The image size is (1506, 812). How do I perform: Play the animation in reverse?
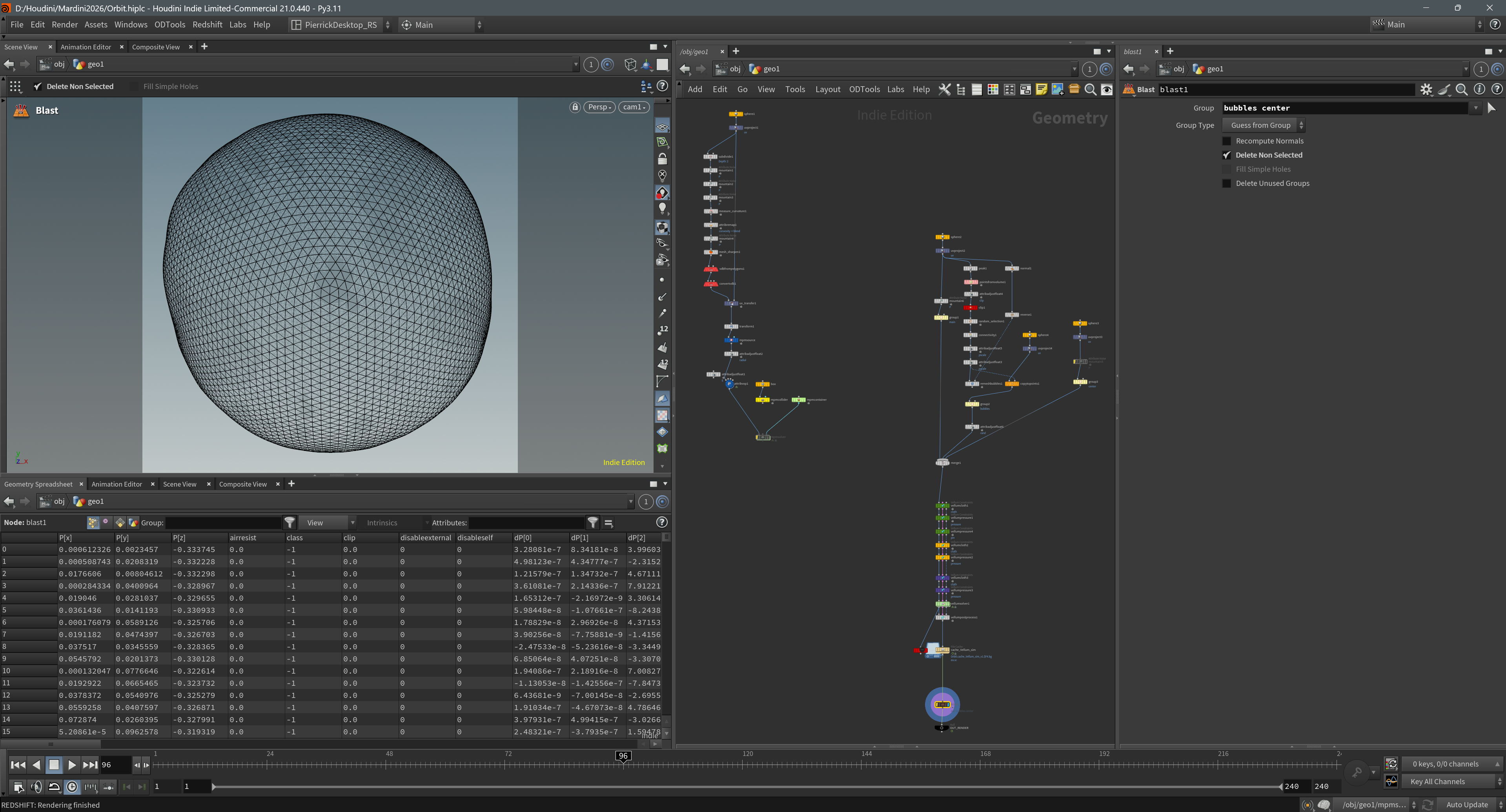pos(36,765)
